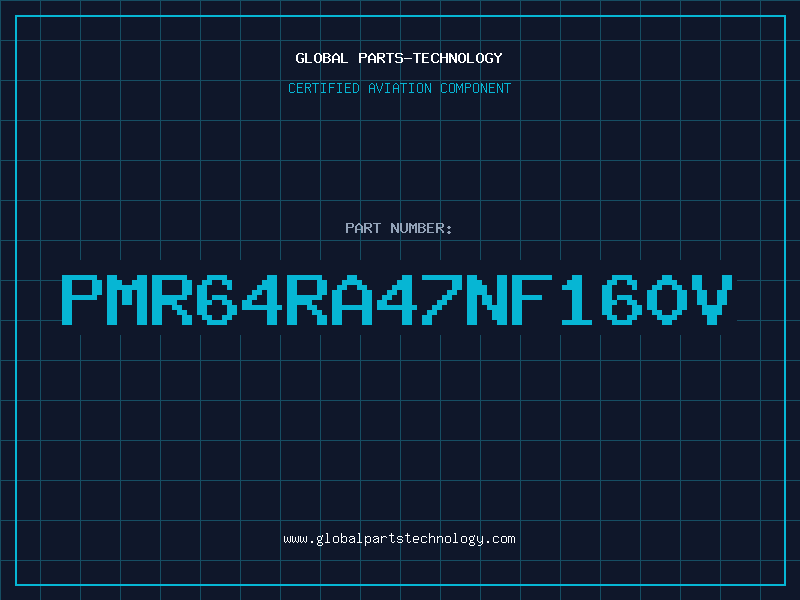Click the final letter V of the part number
The width and height of the screenshot is (800, 600).
click(x=713, y=299)
